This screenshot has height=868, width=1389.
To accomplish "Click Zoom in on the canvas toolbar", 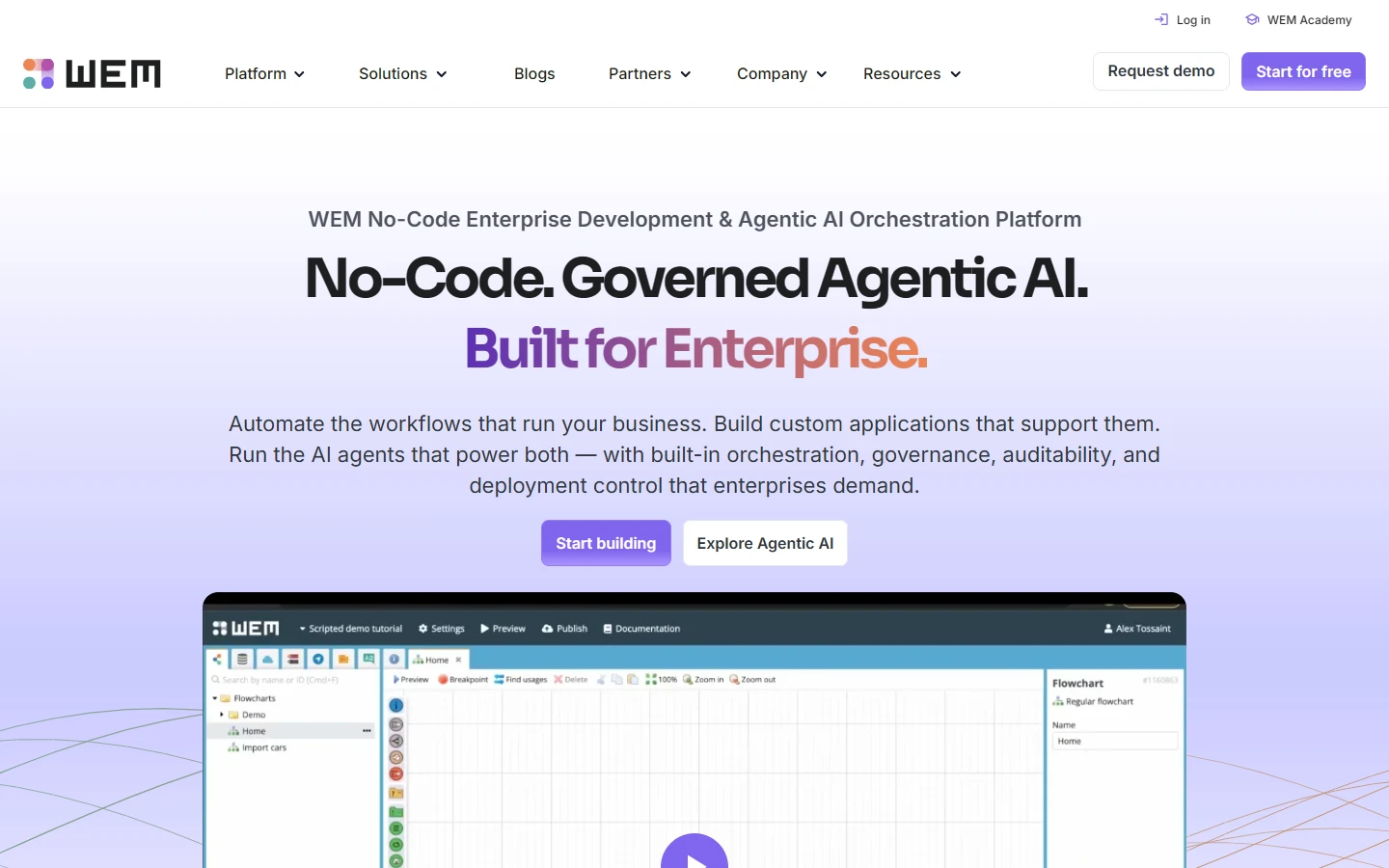I will [703, 680].
